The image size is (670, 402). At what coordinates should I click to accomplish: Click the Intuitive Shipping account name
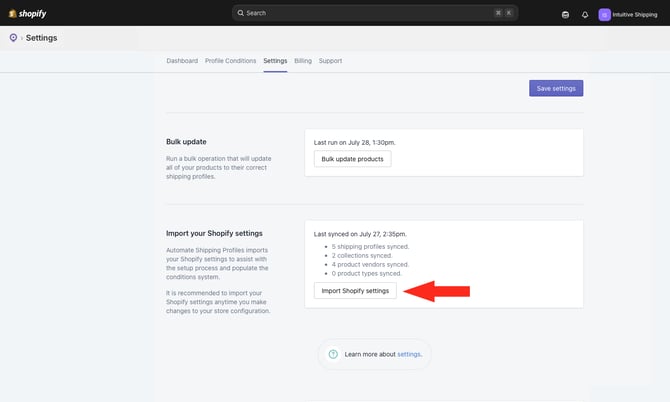635,15
